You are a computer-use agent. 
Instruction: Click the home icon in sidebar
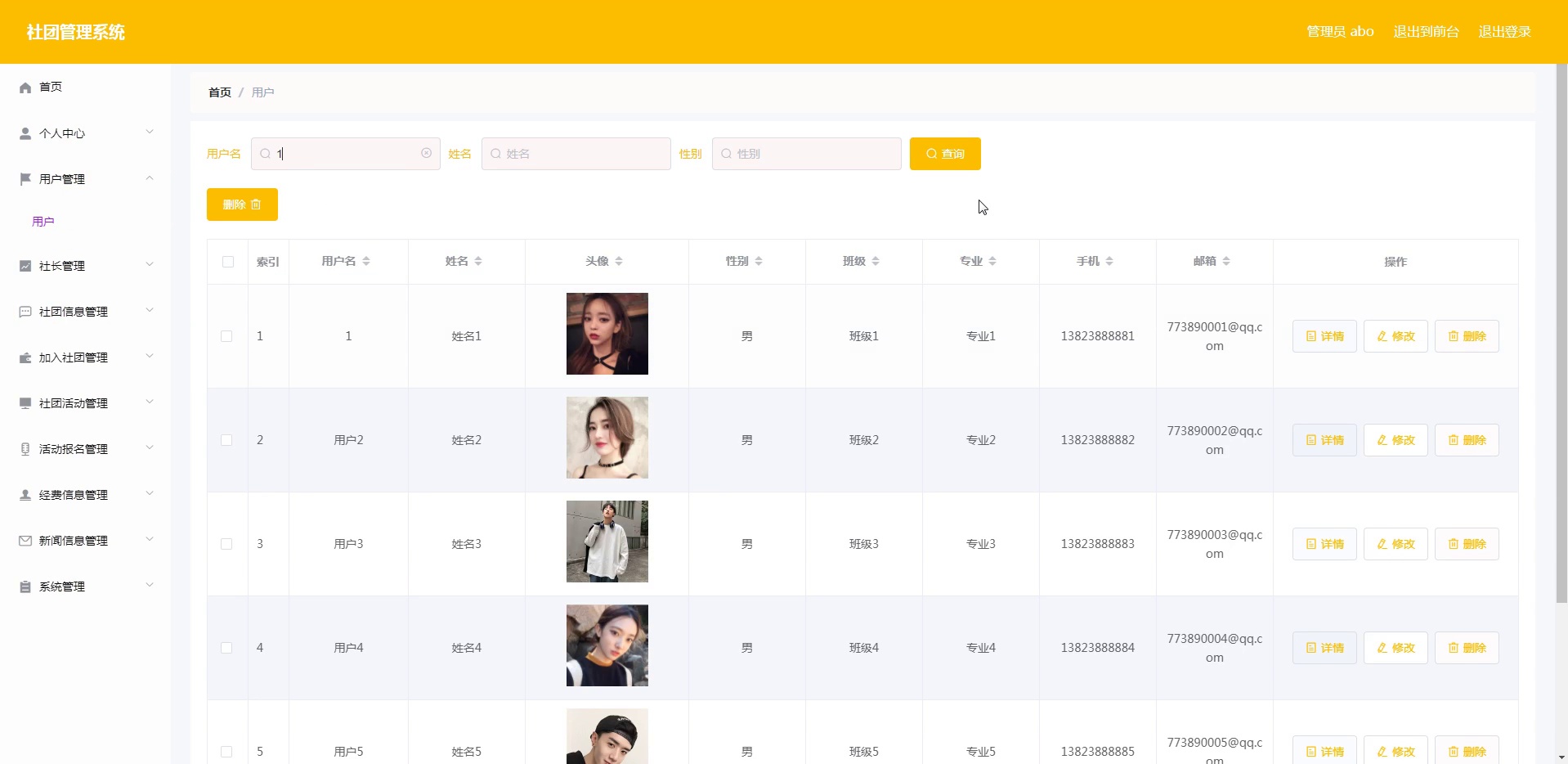[25, 88]
